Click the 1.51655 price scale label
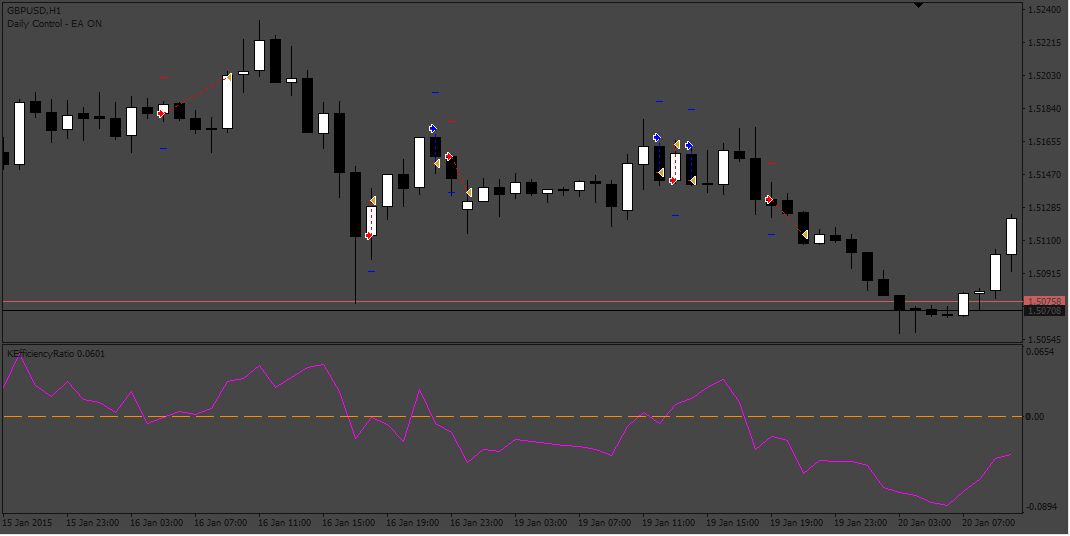The height and width of the screenshot is (536, 1070). tap(1047, 141)
